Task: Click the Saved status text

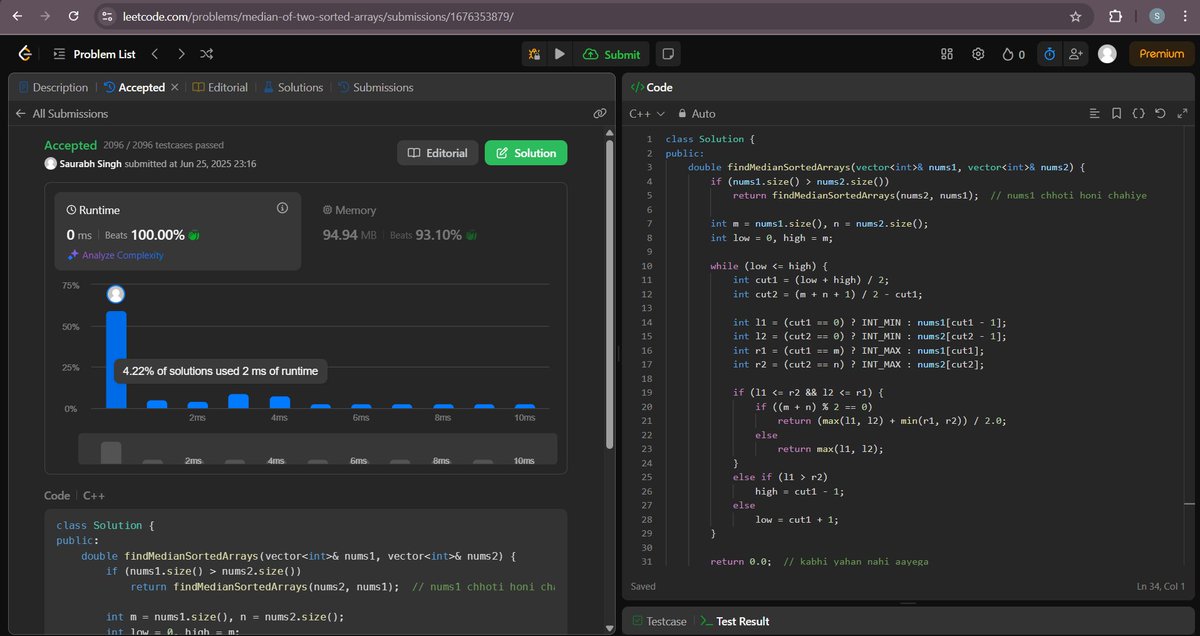Action: coord(644,586)
